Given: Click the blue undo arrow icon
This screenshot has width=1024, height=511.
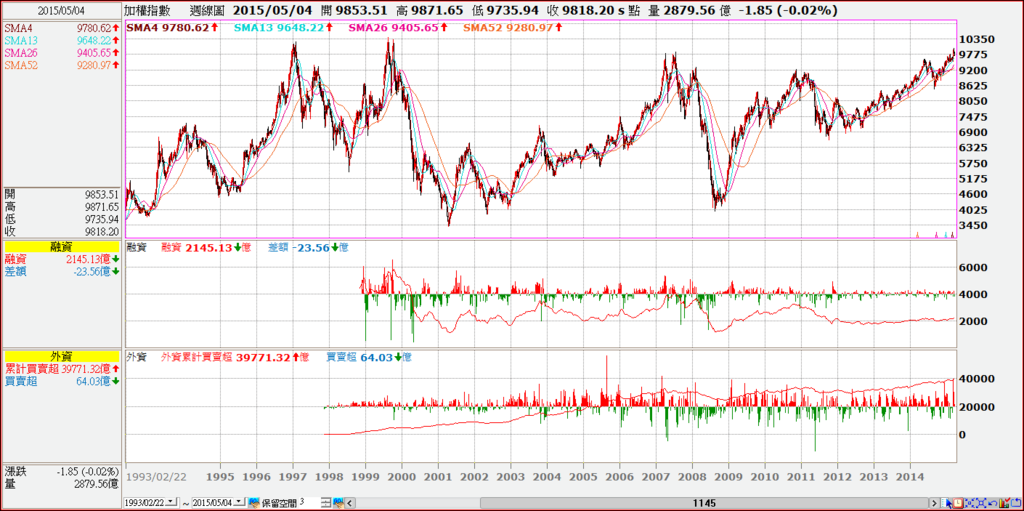Looking at the screenshot, I should [x=993, y=503].
